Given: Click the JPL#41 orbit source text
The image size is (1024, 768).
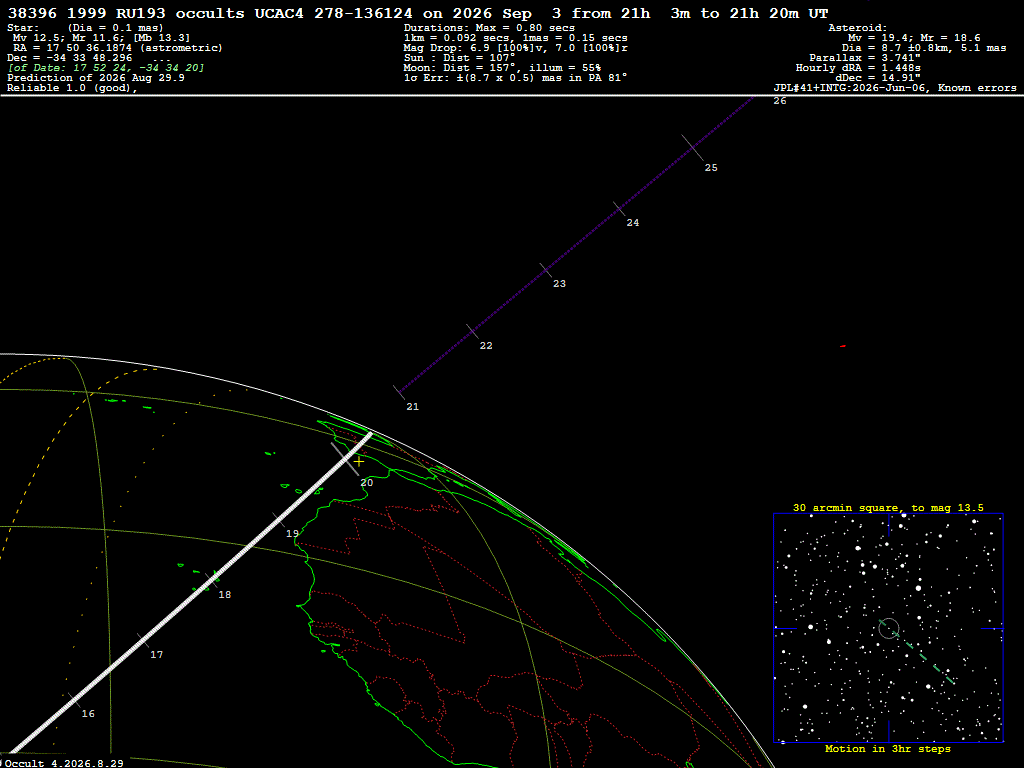Looking at the screenshot, I should 895,88.
